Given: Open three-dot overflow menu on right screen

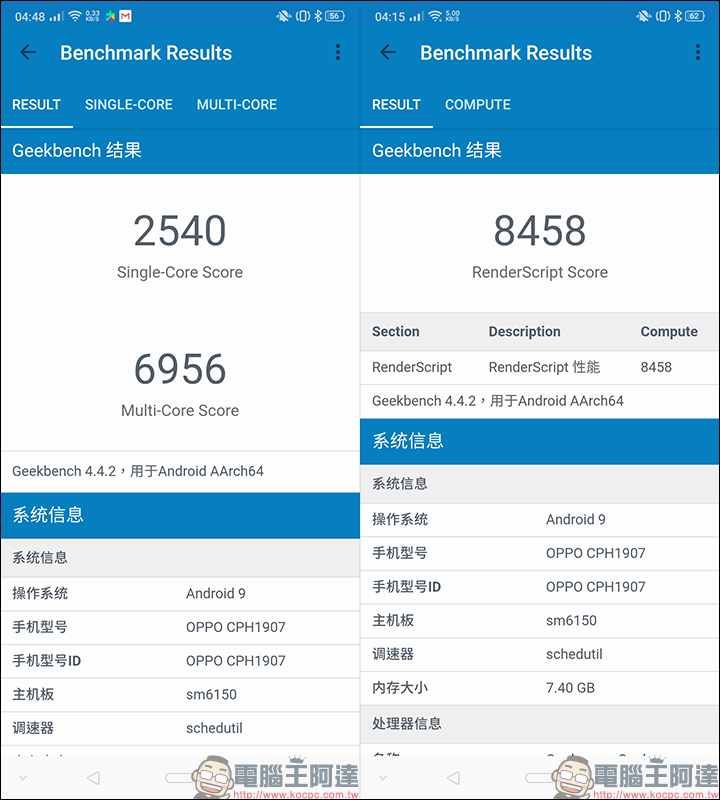Looking at the screenshot, I should (698, 52).
